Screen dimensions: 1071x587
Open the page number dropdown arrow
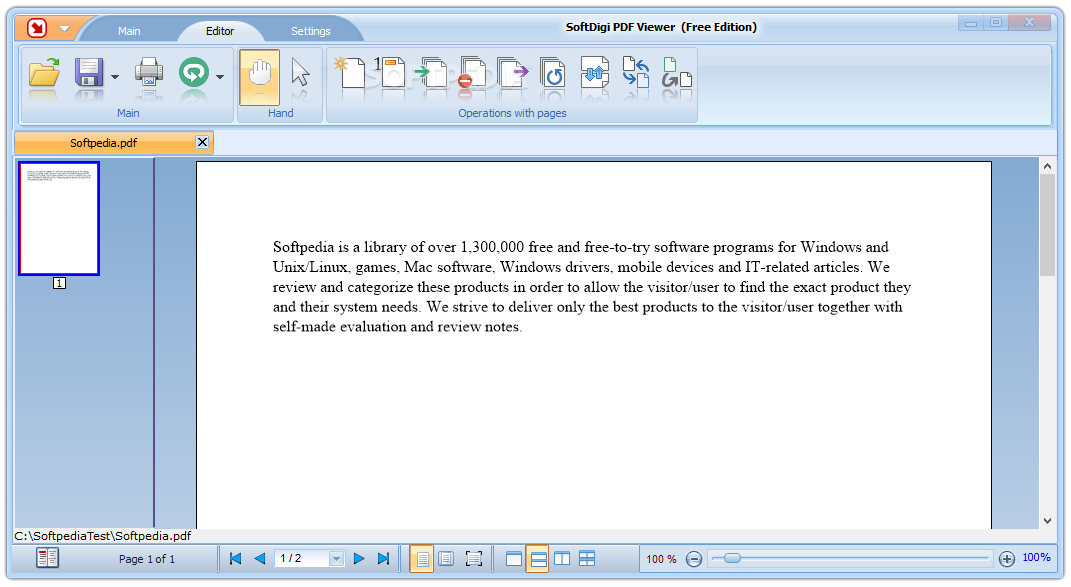(x=336, y=559)
